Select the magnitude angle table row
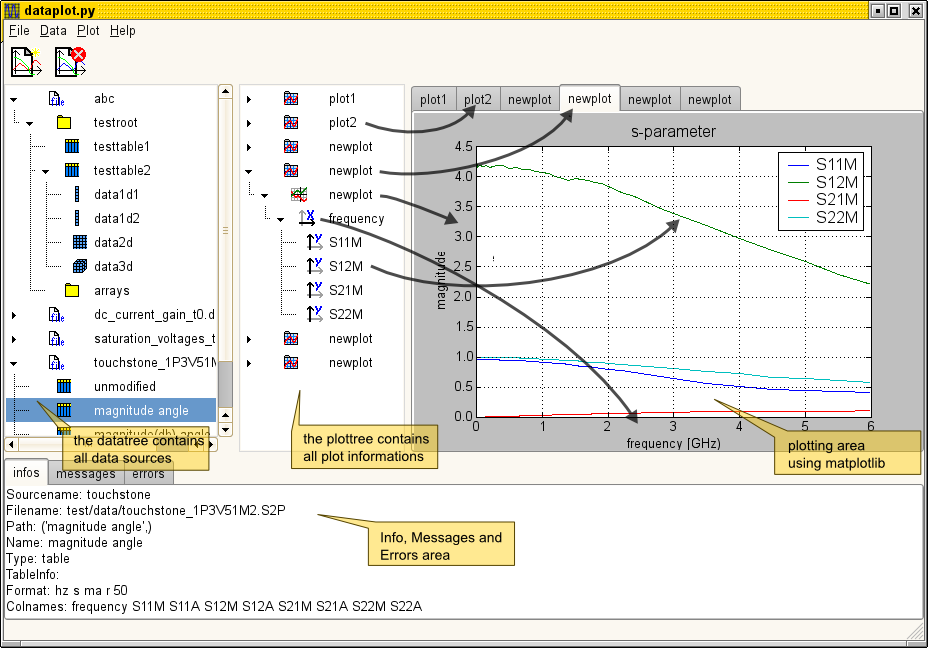Viewport: 928px width, 648px height. point(140,410)
